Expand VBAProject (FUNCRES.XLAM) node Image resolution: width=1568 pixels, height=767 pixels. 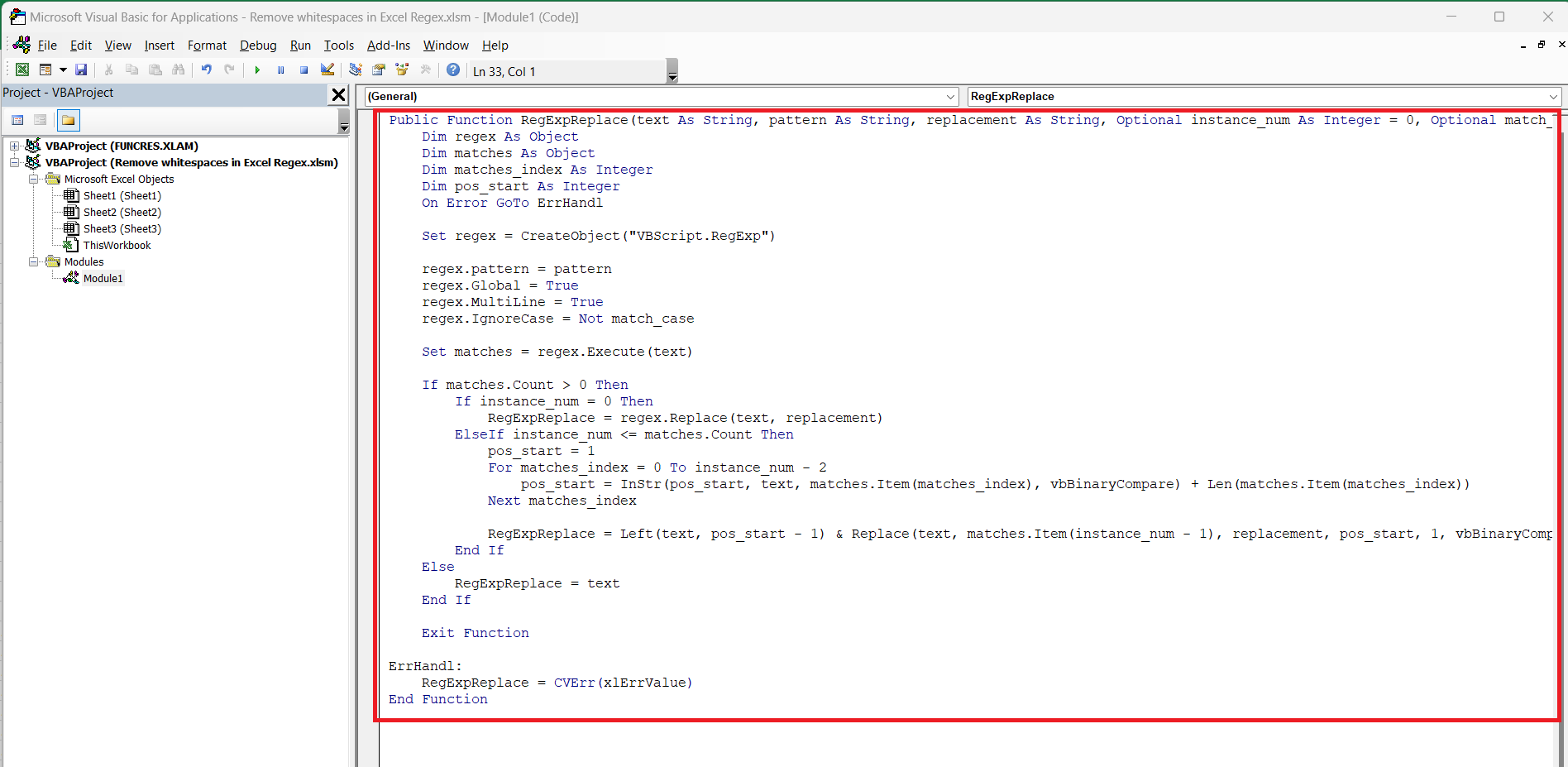[14, 146]
